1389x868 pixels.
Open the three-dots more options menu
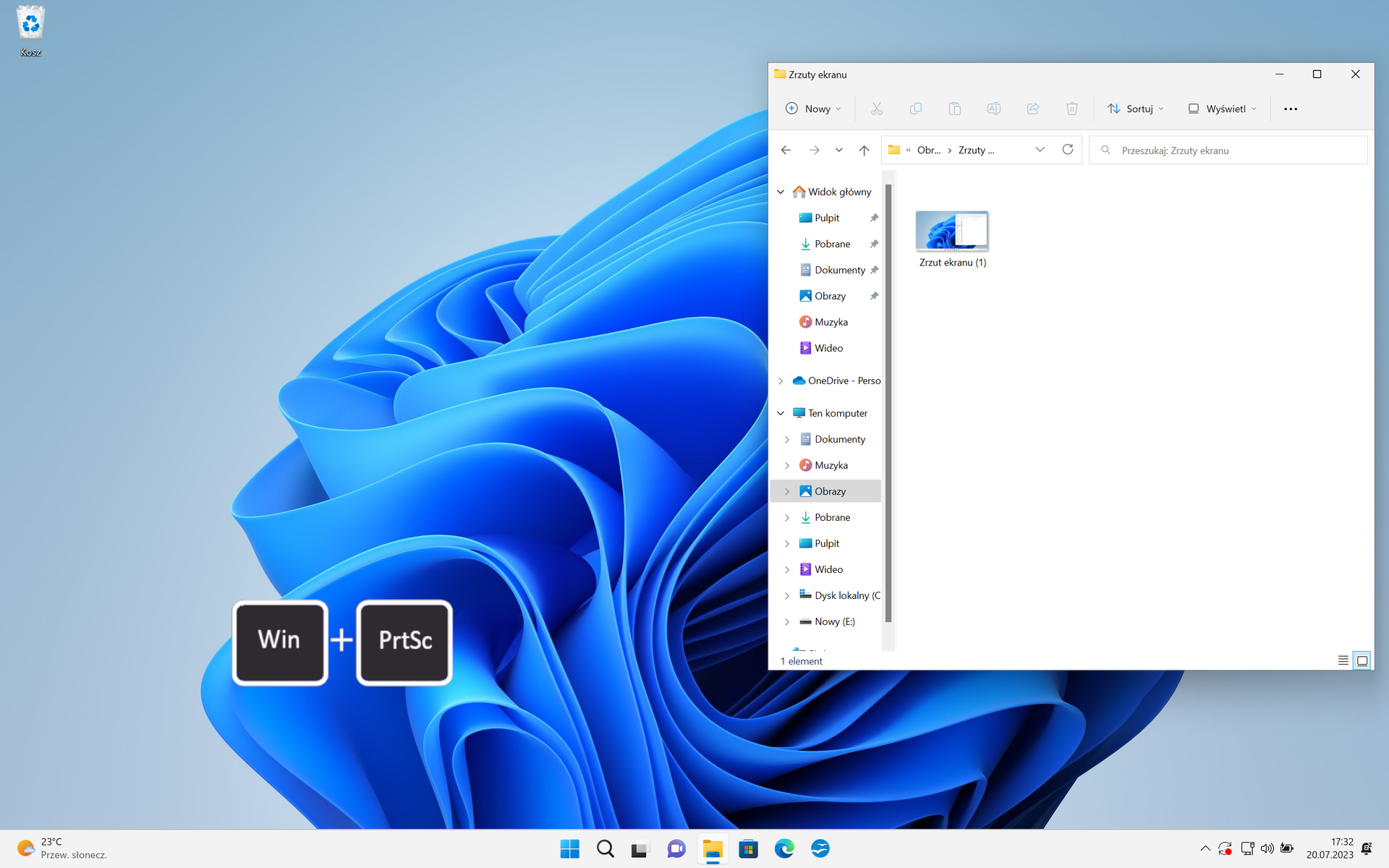coord(1290,108)
